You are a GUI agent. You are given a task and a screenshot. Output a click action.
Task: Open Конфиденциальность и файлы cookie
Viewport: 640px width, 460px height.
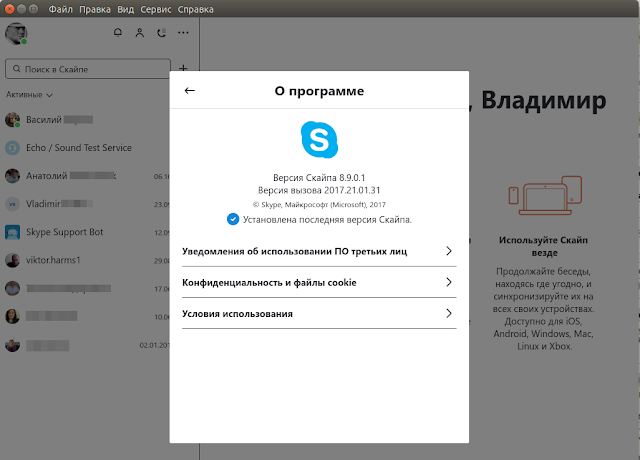point(319,282)
